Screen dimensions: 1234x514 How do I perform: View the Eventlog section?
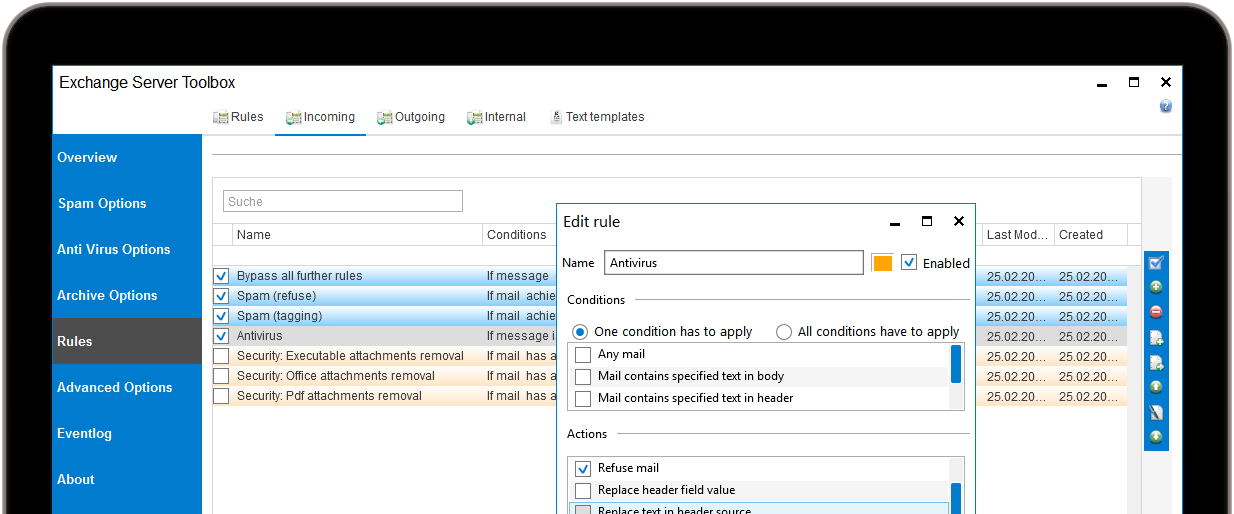[x=127, y=433]
